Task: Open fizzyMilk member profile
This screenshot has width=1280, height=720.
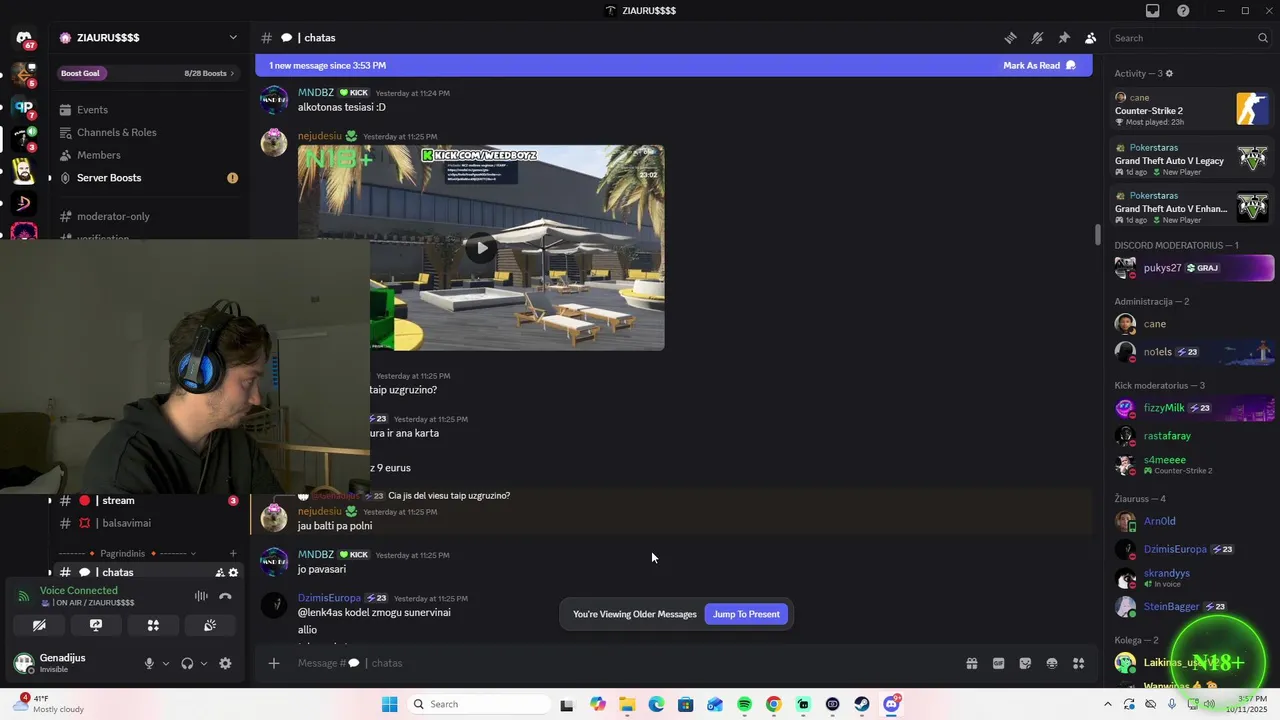Action: tap(1194, 408)
